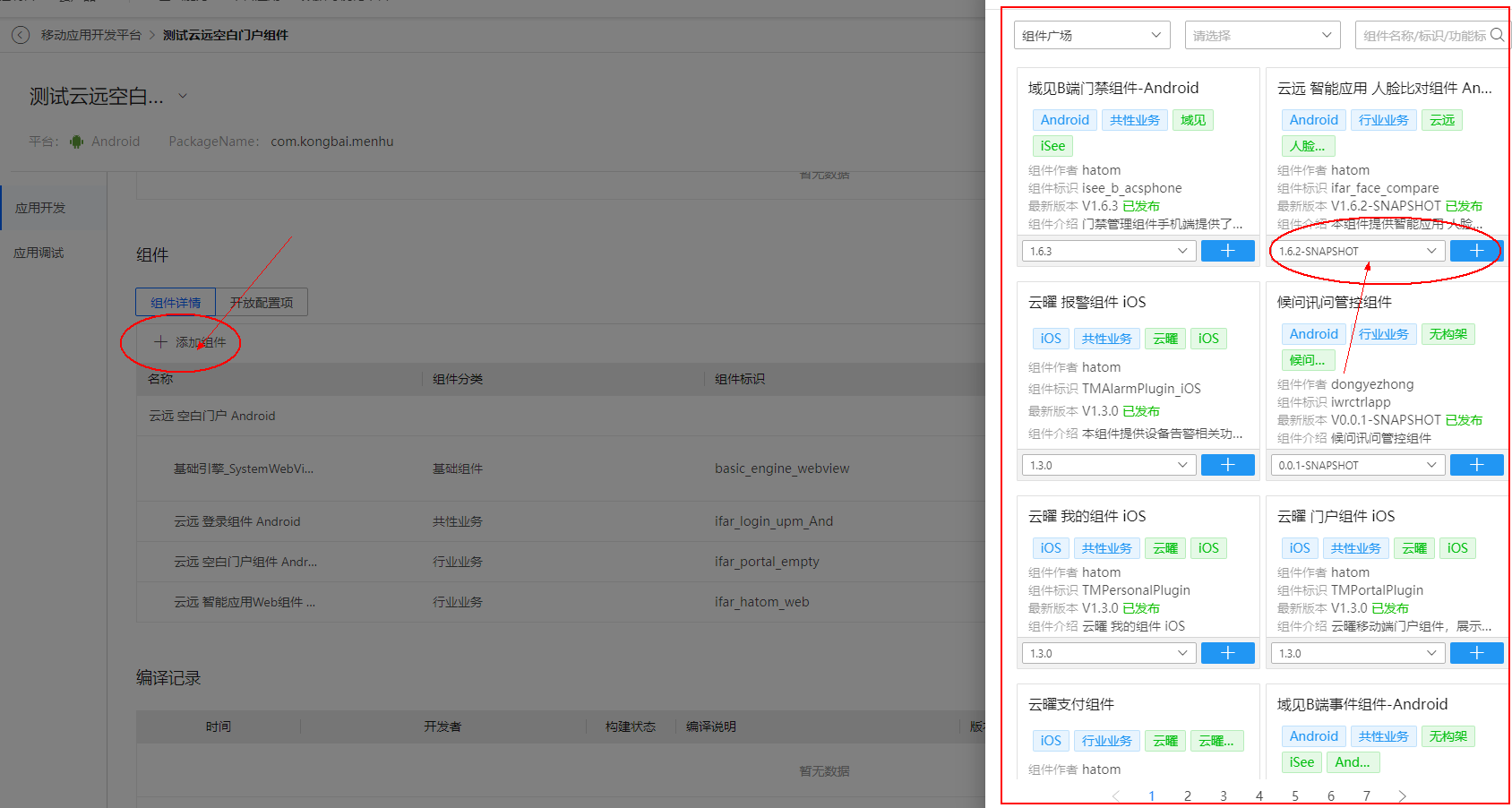Go back using the circled arrow icon
The image size is (1512, 808).
click(21, 35)
